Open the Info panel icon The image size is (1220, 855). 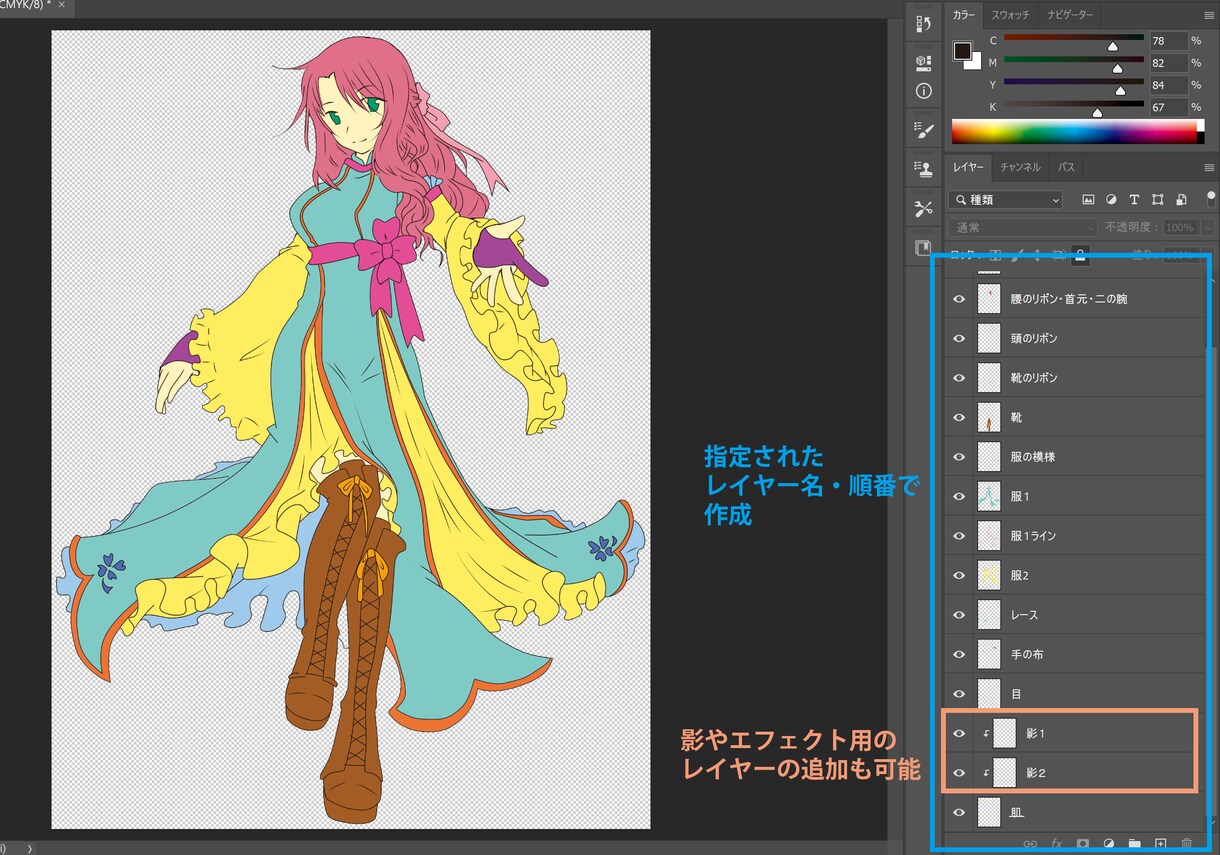(x=923, y=91)
